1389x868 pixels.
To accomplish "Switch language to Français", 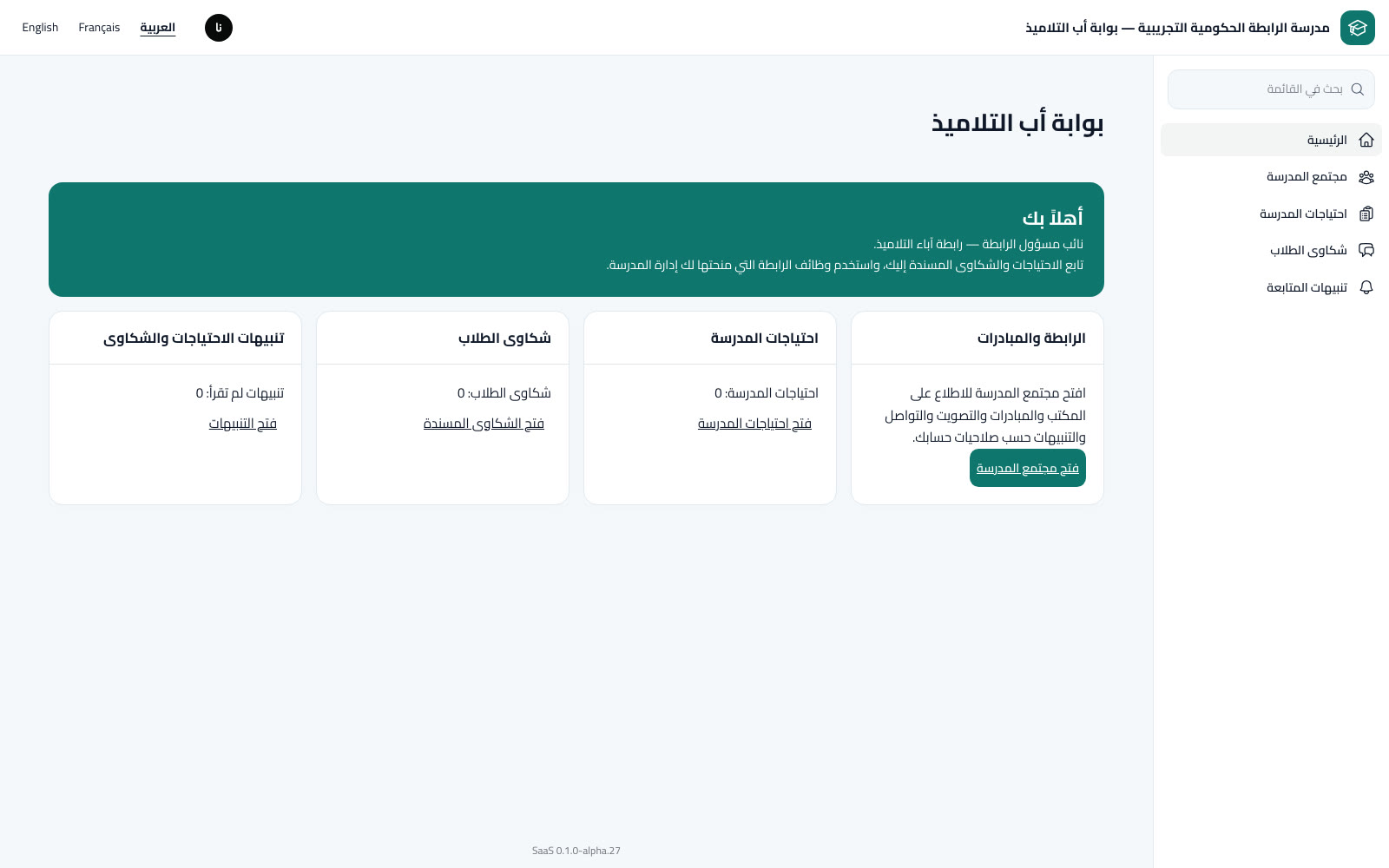I will click(x=99, y=28).
